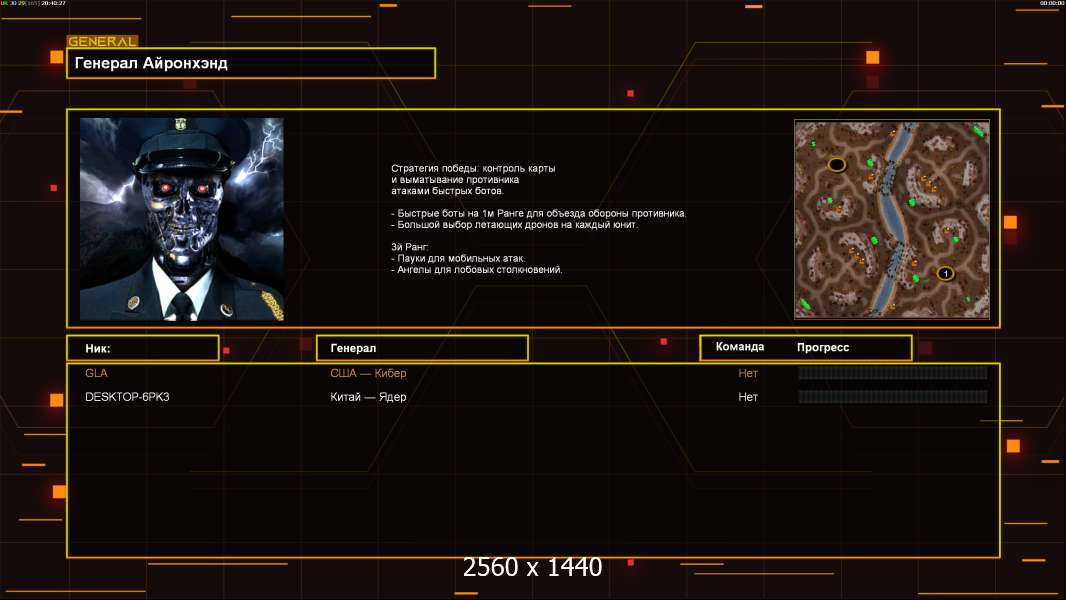
Task: Click the 'Команда' column label
Action: click(740, 347)
